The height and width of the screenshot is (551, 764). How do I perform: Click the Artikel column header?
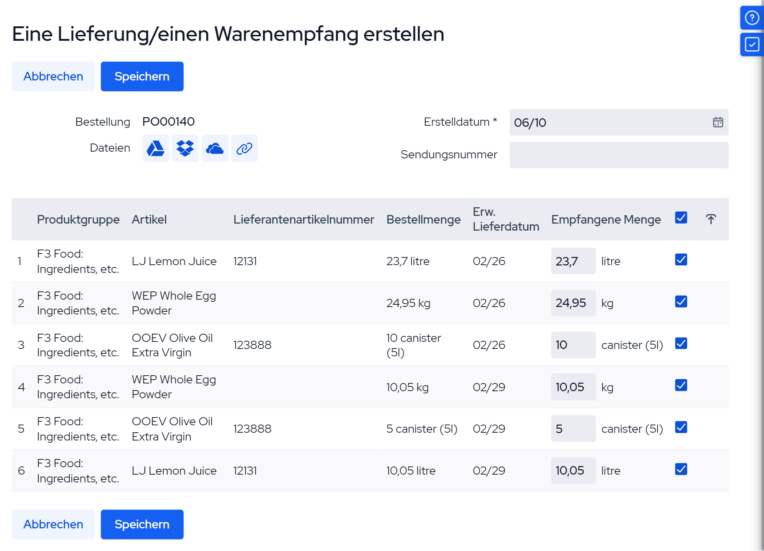[149, 220]
